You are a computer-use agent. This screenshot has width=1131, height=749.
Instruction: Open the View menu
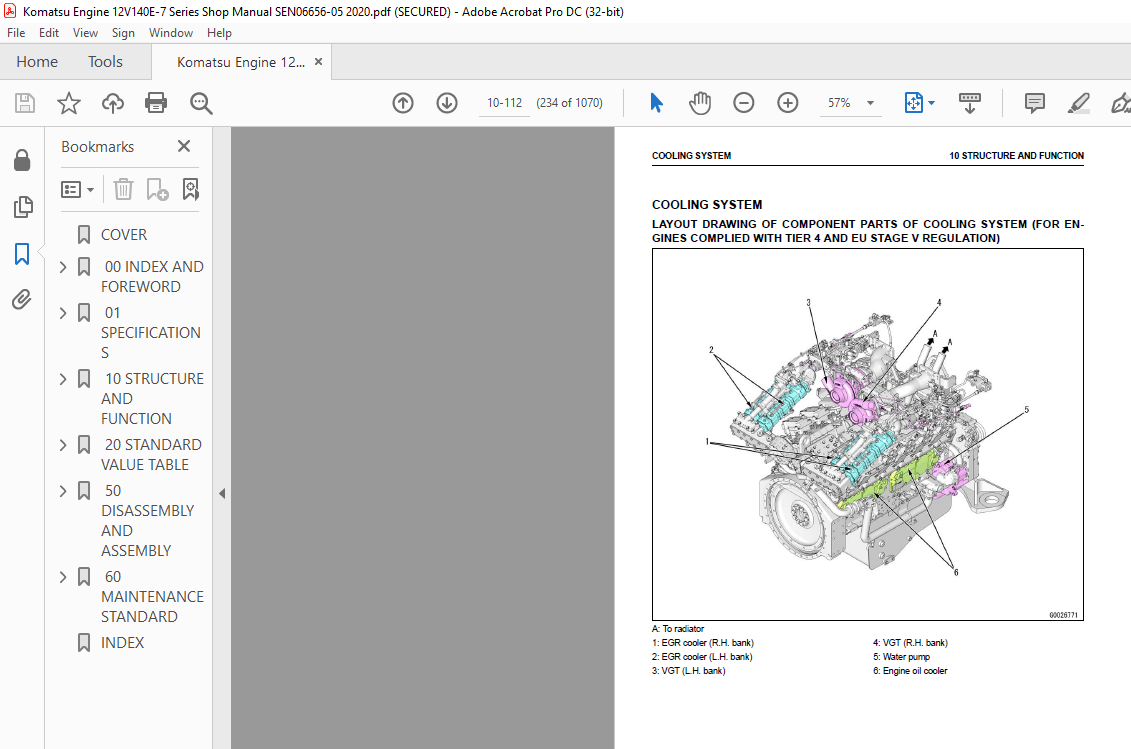click(x=85, y=33)
